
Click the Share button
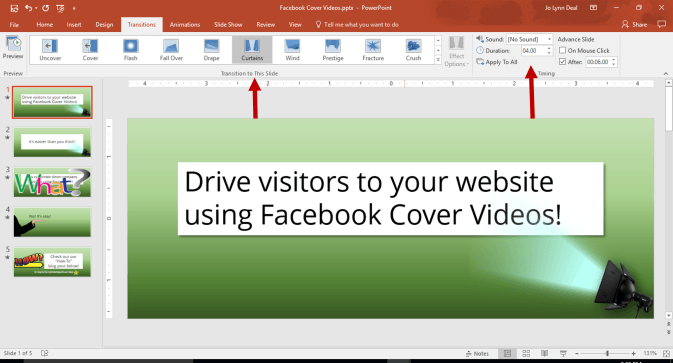pos(634,24)
